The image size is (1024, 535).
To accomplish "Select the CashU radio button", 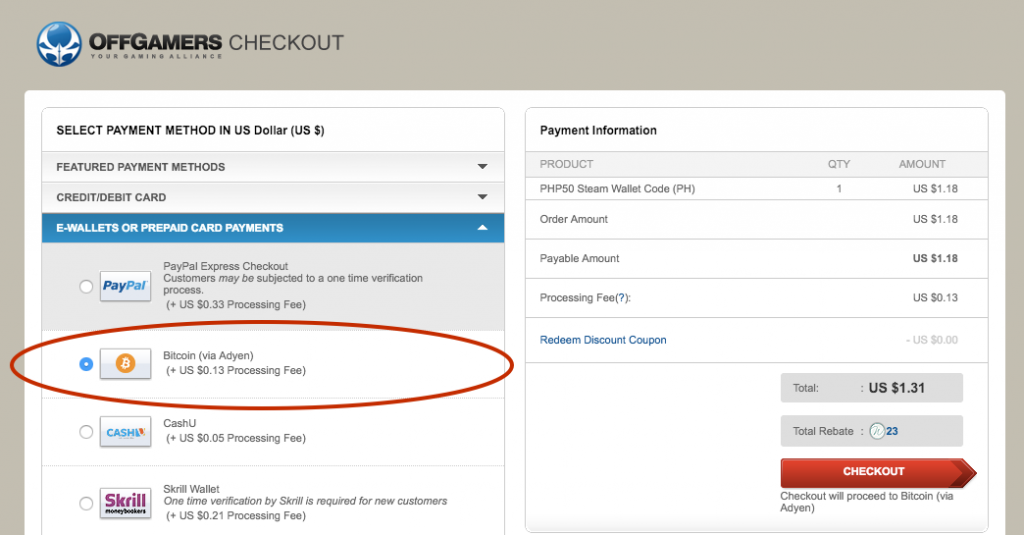I will point(86,432).
